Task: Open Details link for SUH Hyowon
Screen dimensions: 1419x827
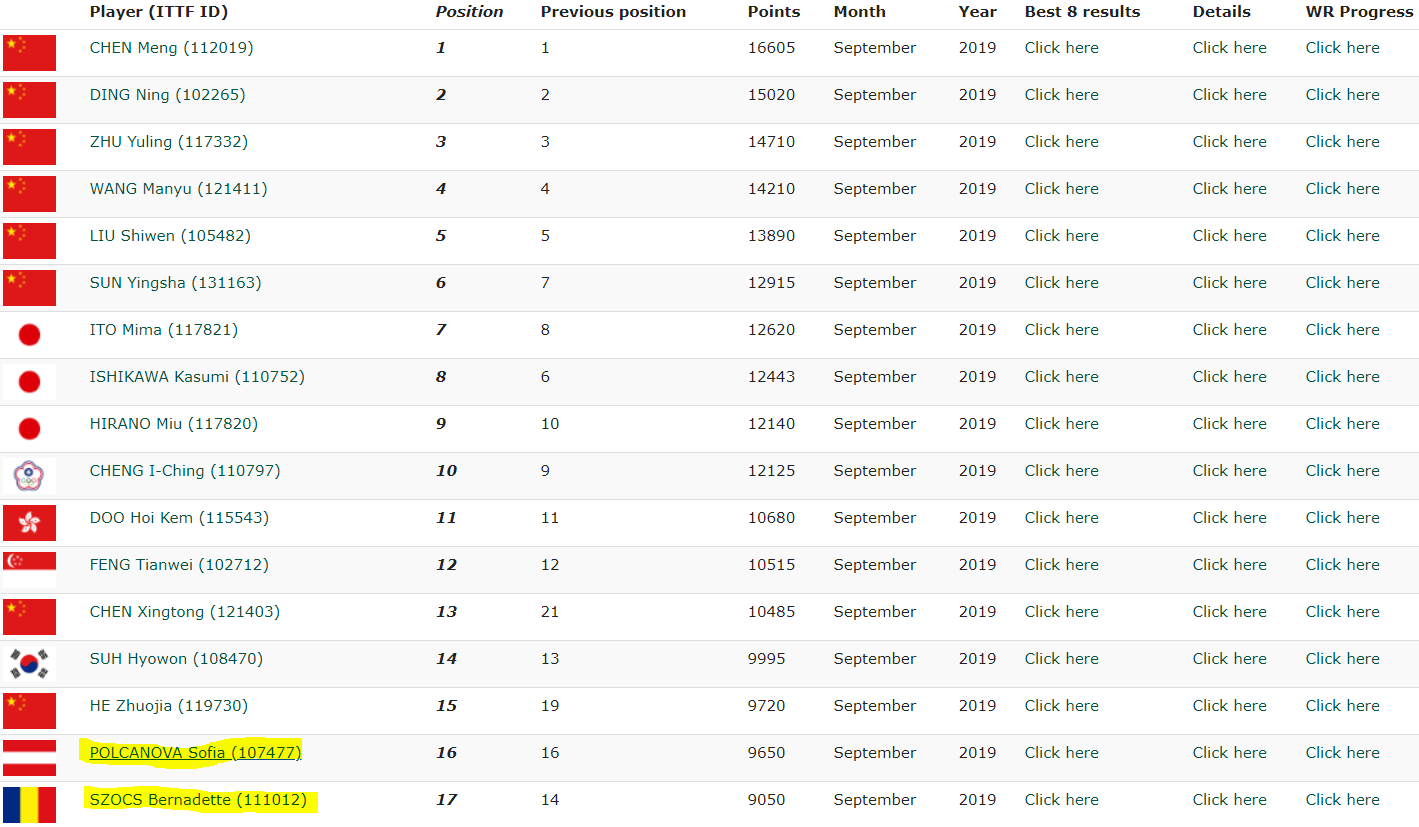Action: click(x=1229, y=659)
